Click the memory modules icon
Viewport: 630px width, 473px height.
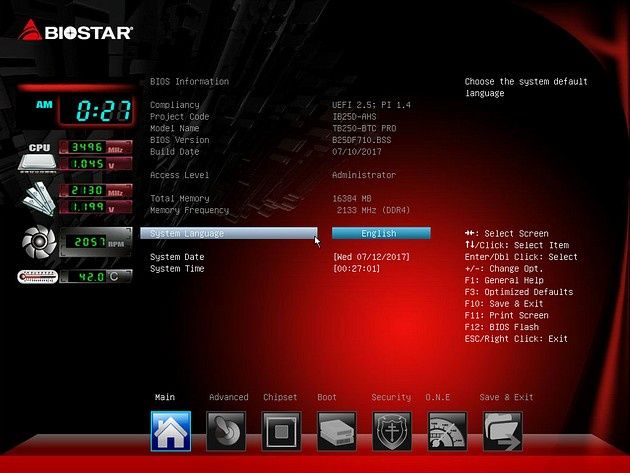[39, 198]
